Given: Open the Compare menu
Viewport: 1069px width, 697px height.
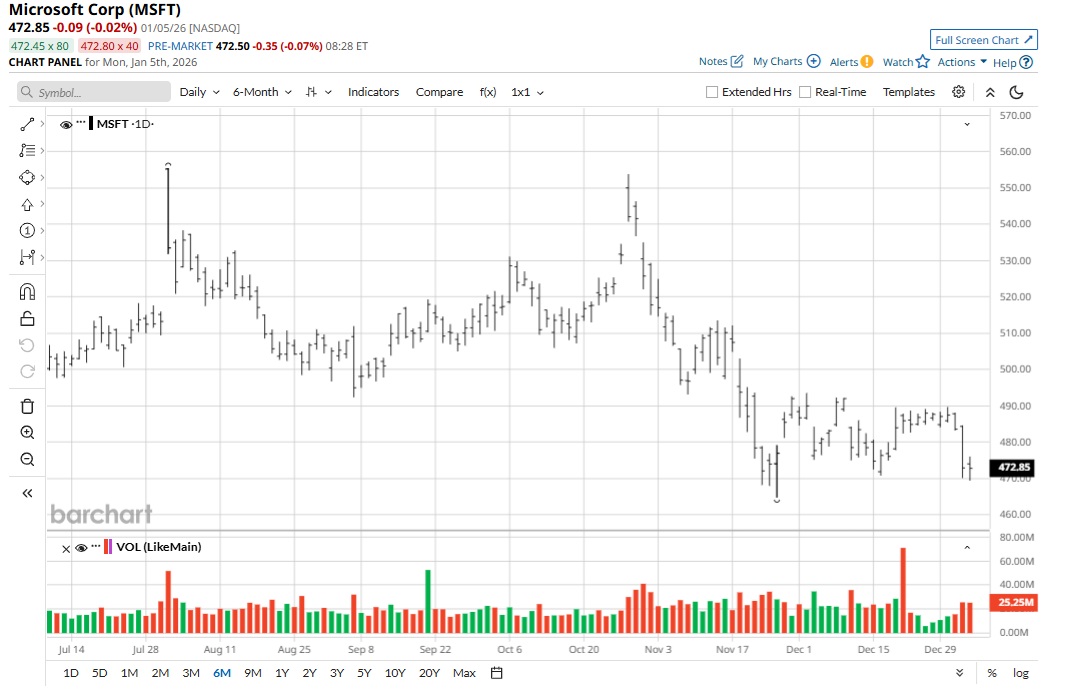Looking at the screenshot, I should pos(440,92).
